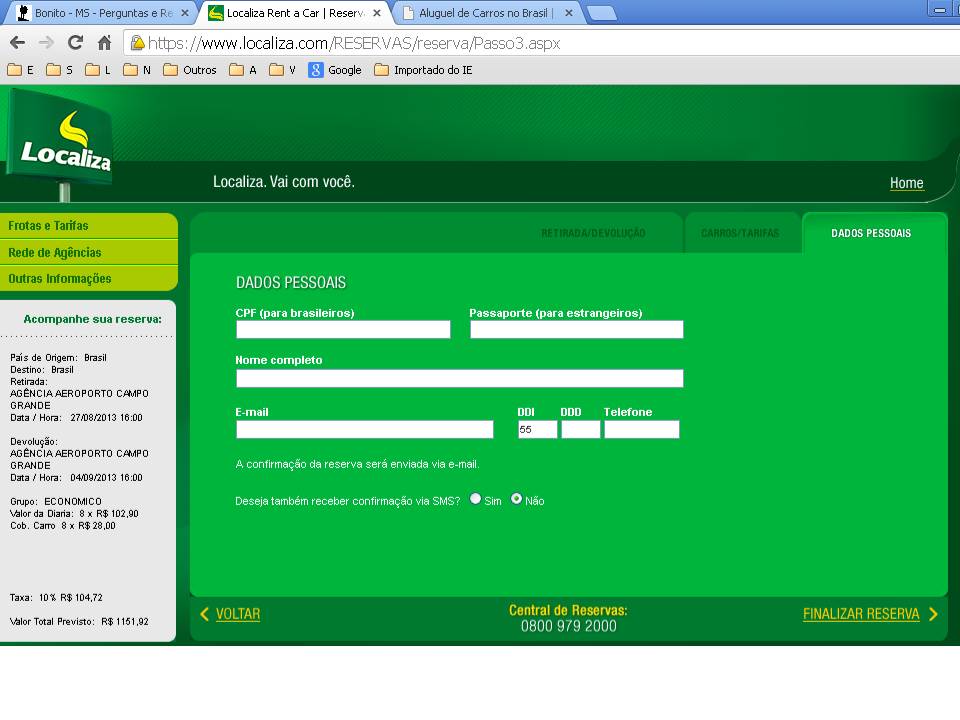Click the 'Valor Total Previsto: R$ 1151,92' text
Image resolution: width=960 pixels, height=720 pixels.
tap(79, 621)
